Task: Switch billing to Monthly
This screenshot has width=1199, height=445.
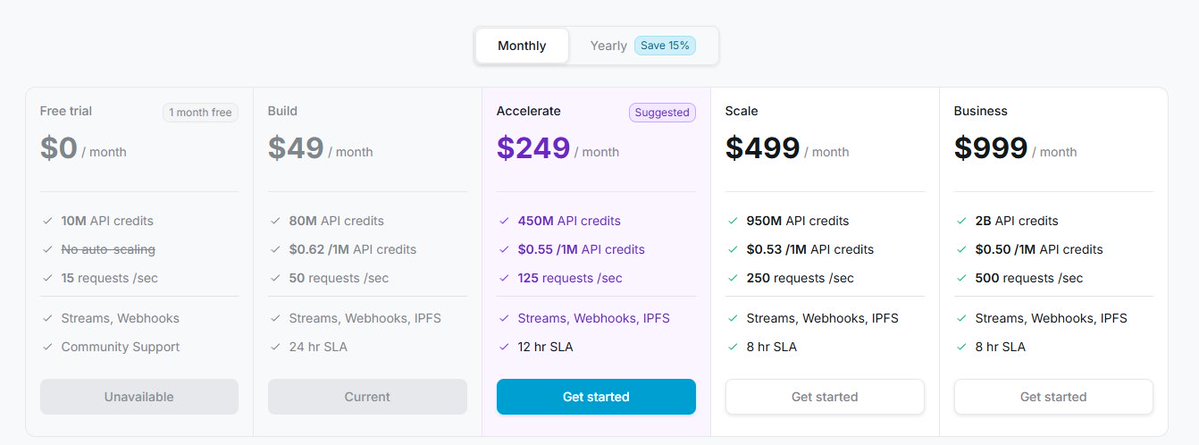Action: (522, 46)
